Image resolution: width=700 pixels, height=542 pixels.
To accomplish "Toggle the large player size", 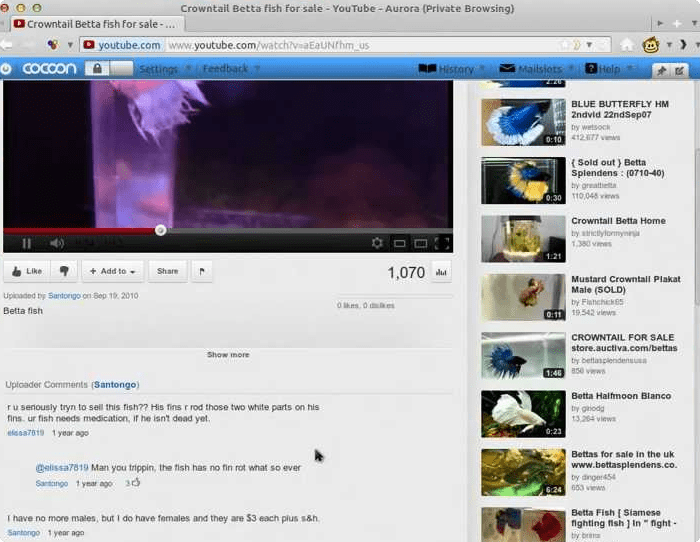I will (x=421, y=243).
